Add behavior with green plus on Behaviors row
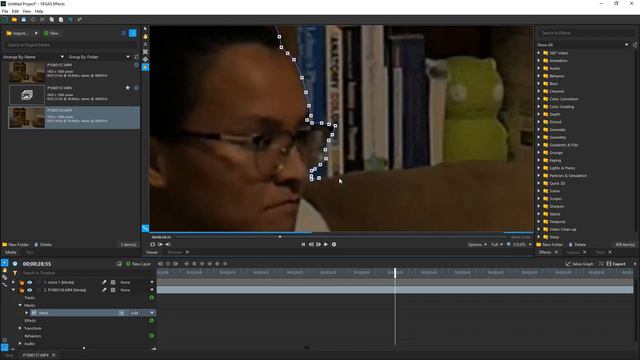The width and height of the screenshot is (640, 360). [151, 336]
